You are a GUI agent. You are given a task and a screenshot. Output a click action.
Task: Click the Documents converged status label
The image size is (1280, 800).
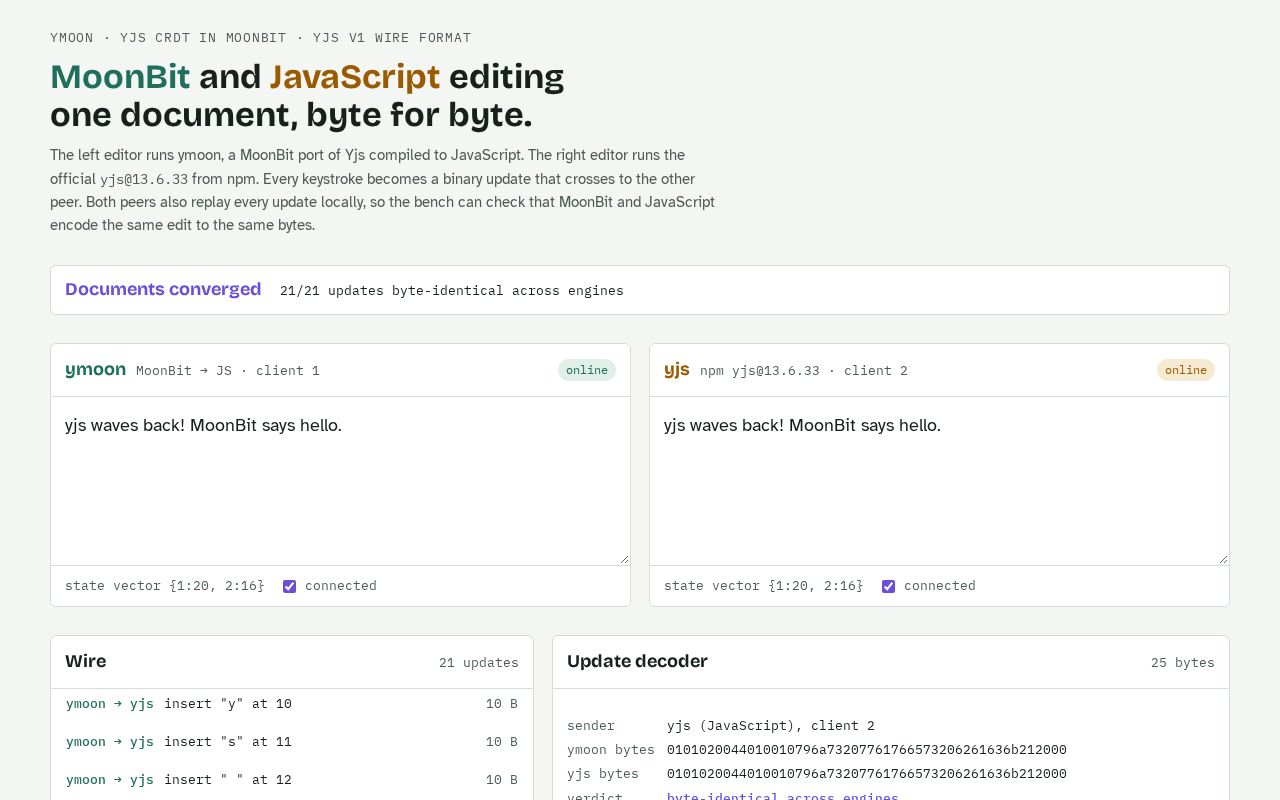point(163,289)
